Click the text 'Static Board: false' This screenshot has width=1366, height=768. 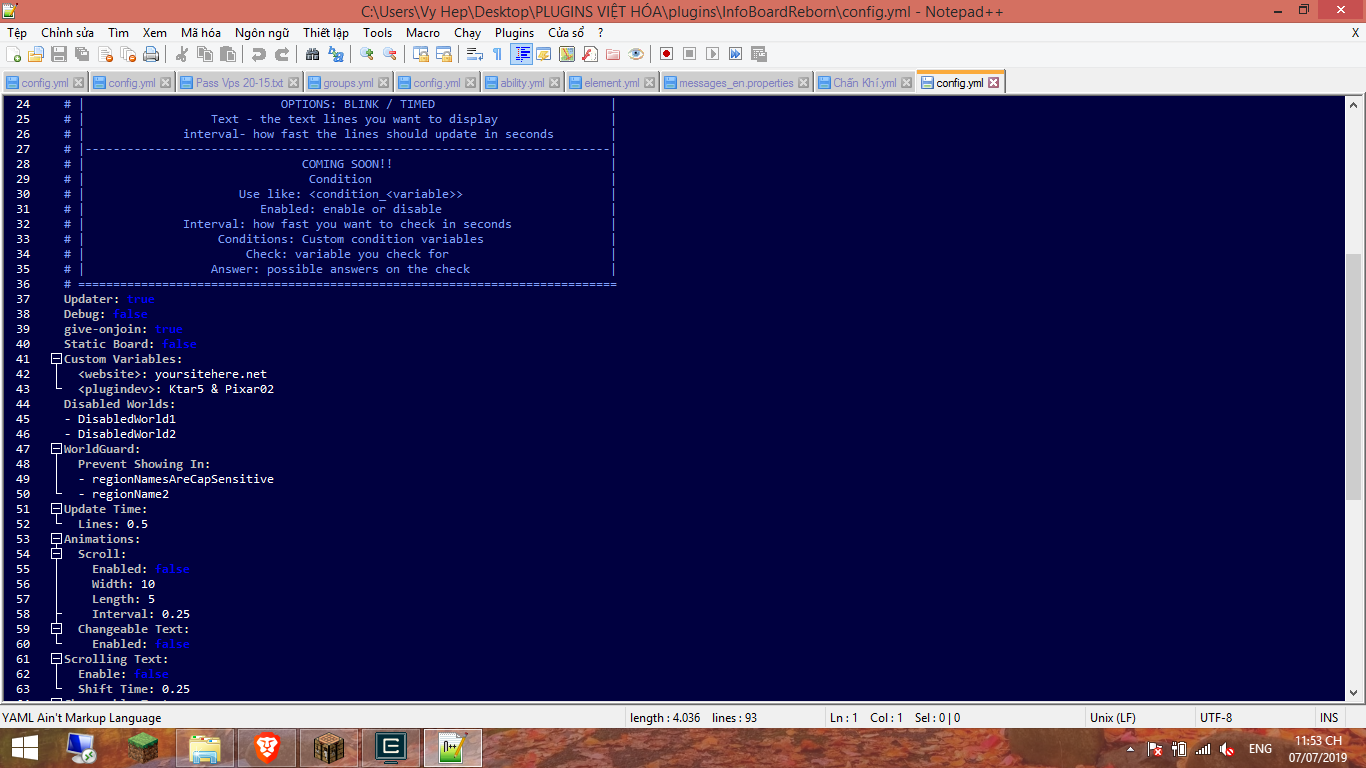click(x=130, y=344)
